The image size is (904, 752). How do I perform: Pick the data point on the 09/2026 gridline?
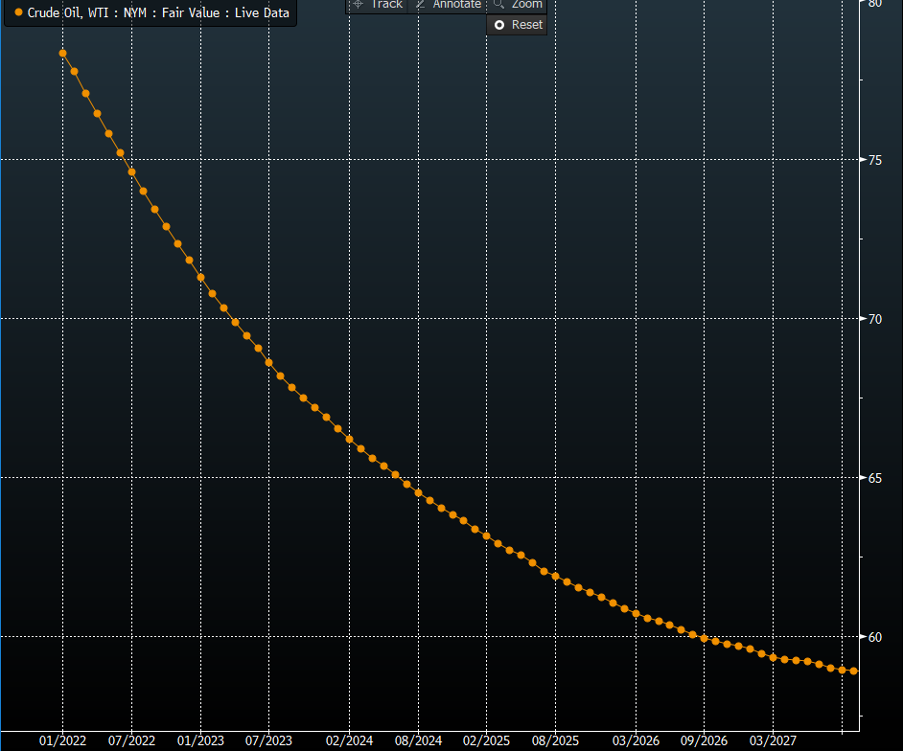click(x=704, y=638)
